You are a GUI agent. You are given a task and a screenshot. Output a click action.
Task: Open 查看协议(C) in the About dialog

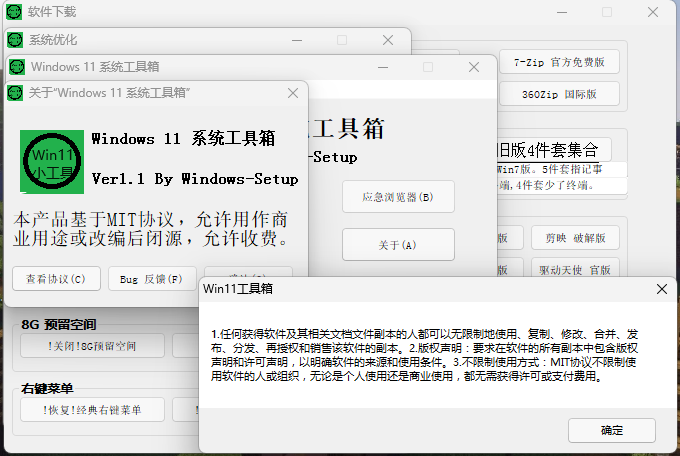pos(56,279)
